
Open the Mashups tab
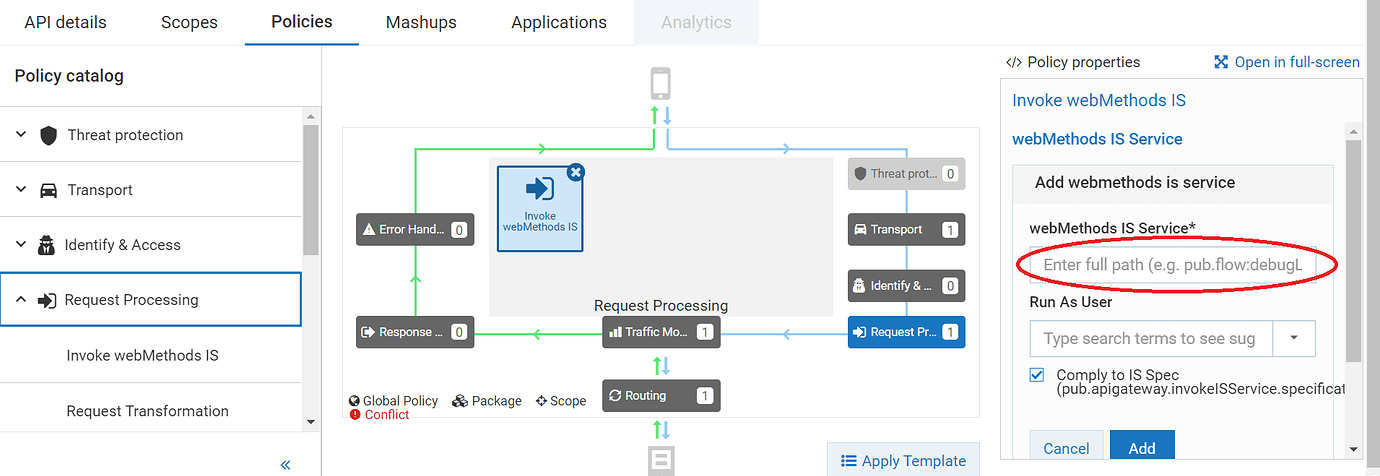coord(421,22)
